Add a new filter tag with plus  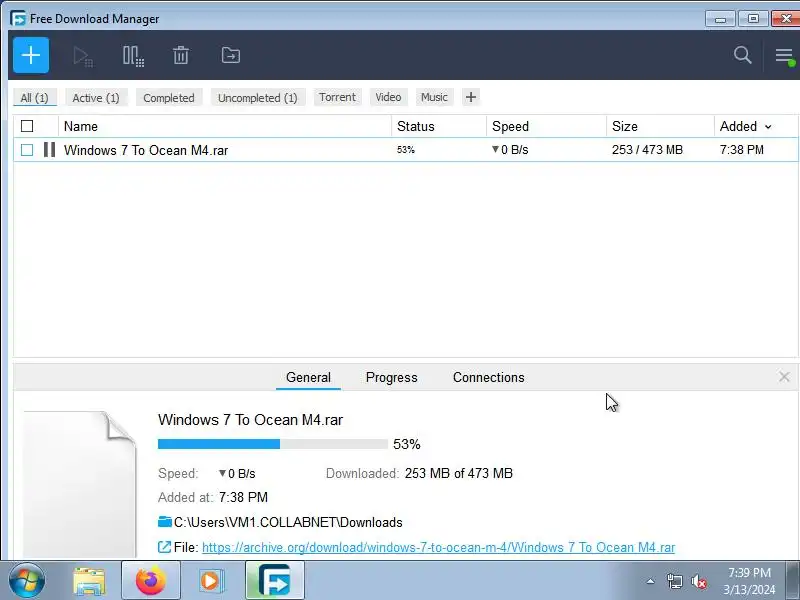coord(471,97)
